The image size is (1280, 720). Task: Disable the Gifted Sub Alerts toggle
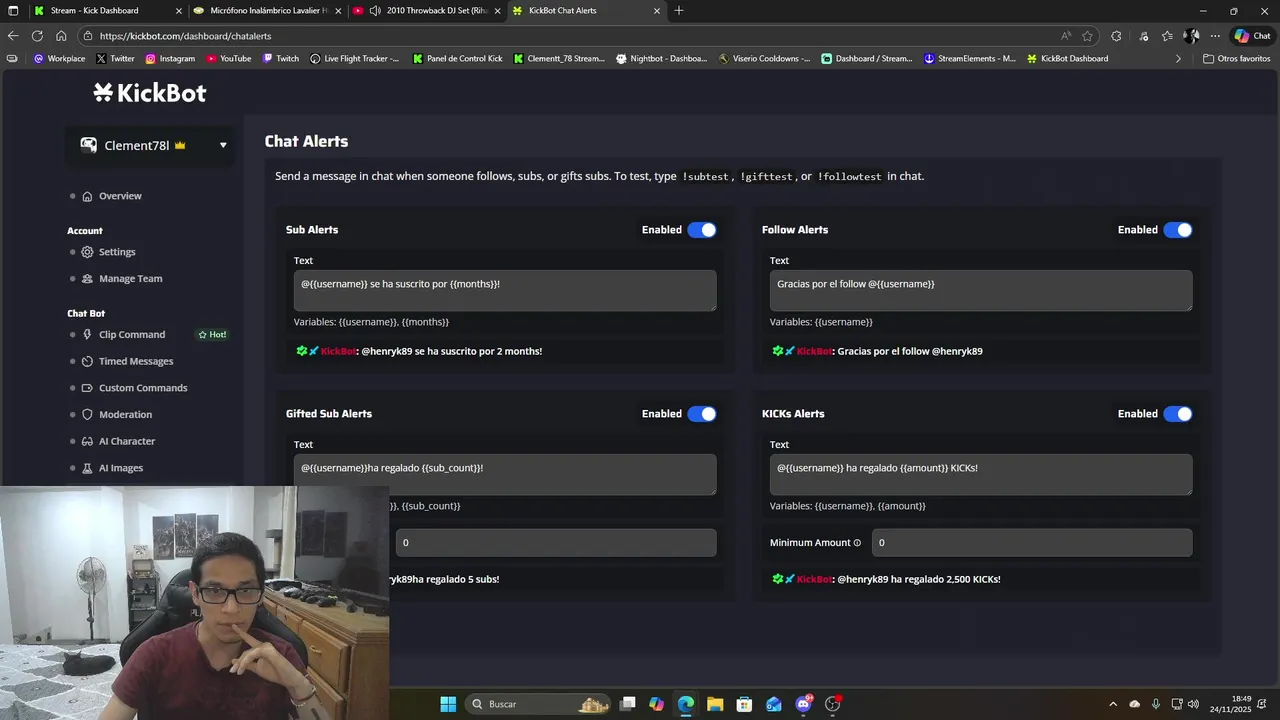[702, 414]
